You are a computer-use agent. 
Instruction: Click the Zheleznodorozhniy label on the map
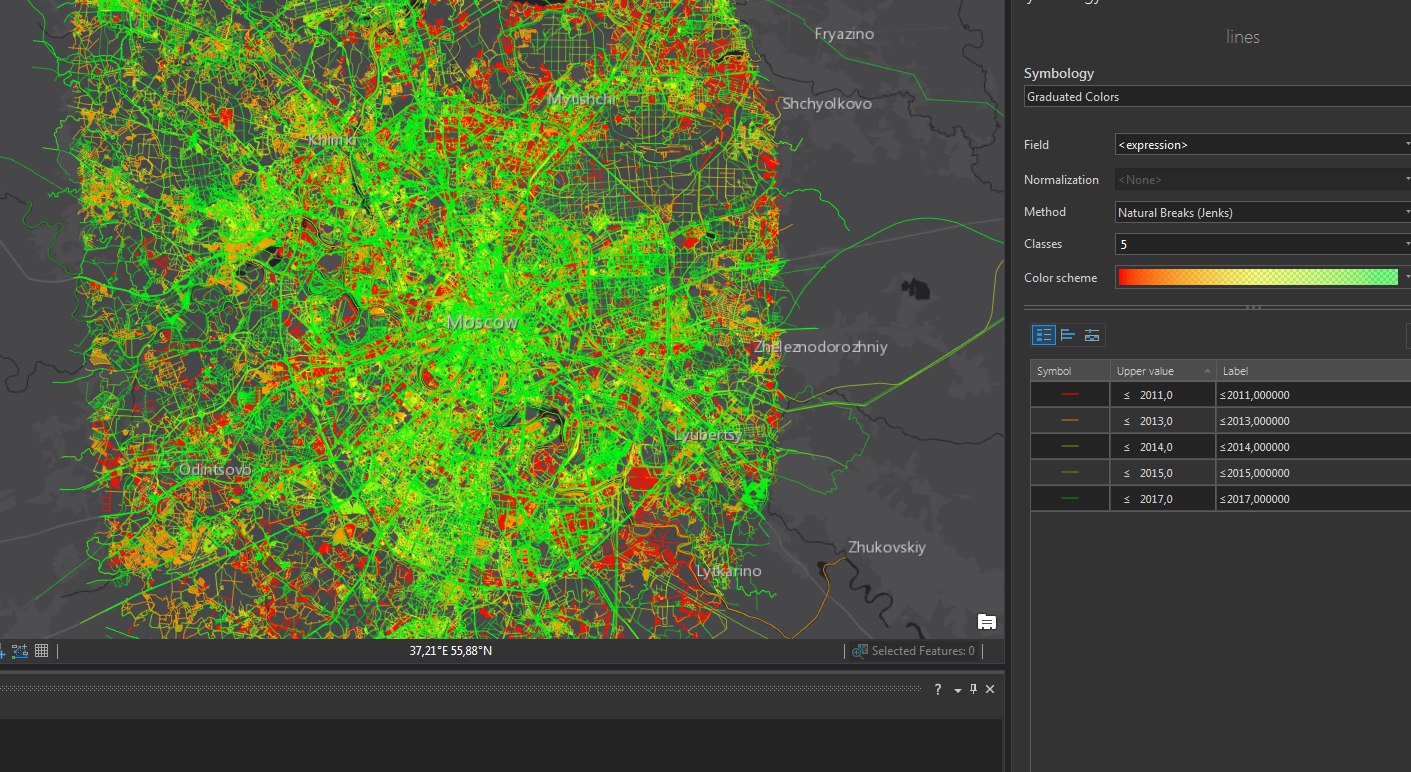[x=821, y=347]
